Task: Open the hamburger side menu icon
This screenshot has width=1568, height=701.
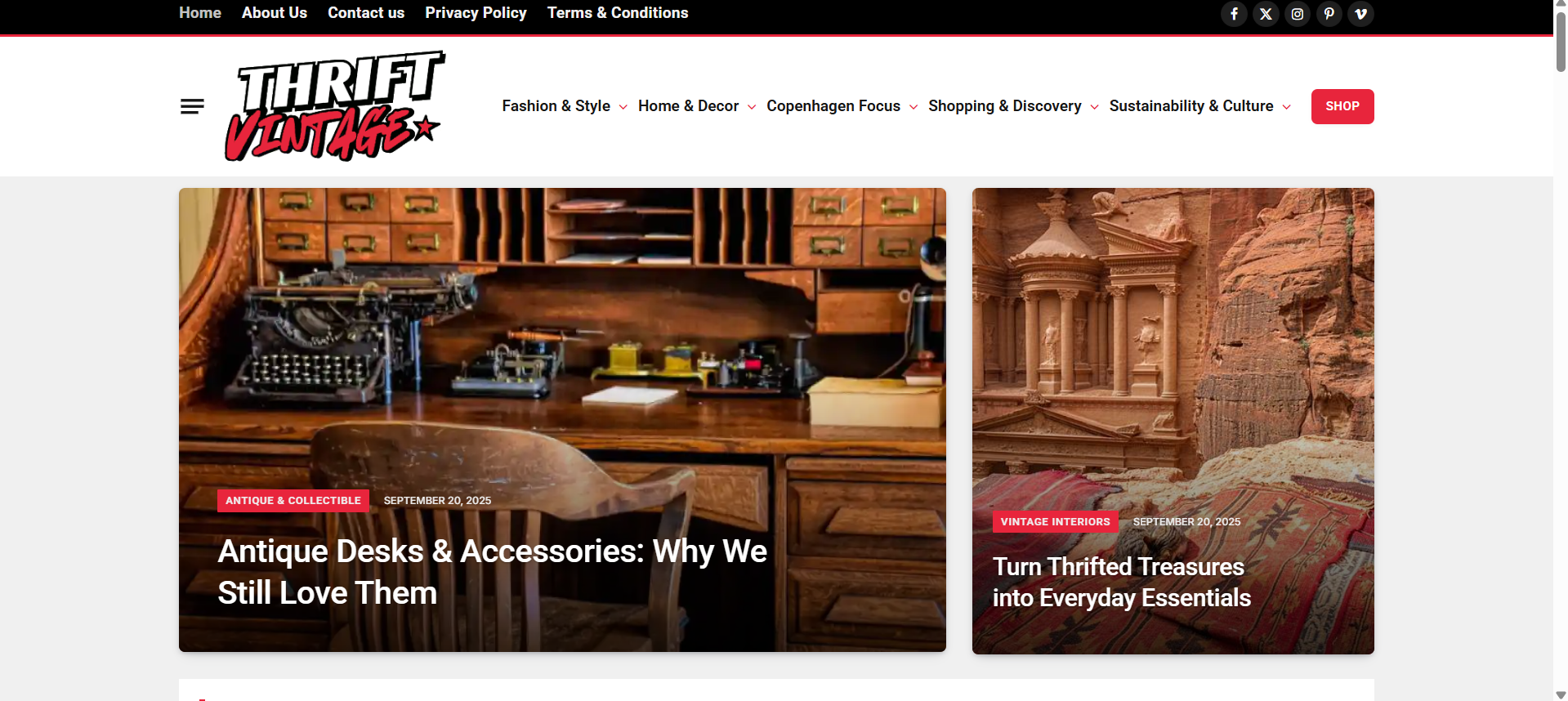Action: click(192, 106)
